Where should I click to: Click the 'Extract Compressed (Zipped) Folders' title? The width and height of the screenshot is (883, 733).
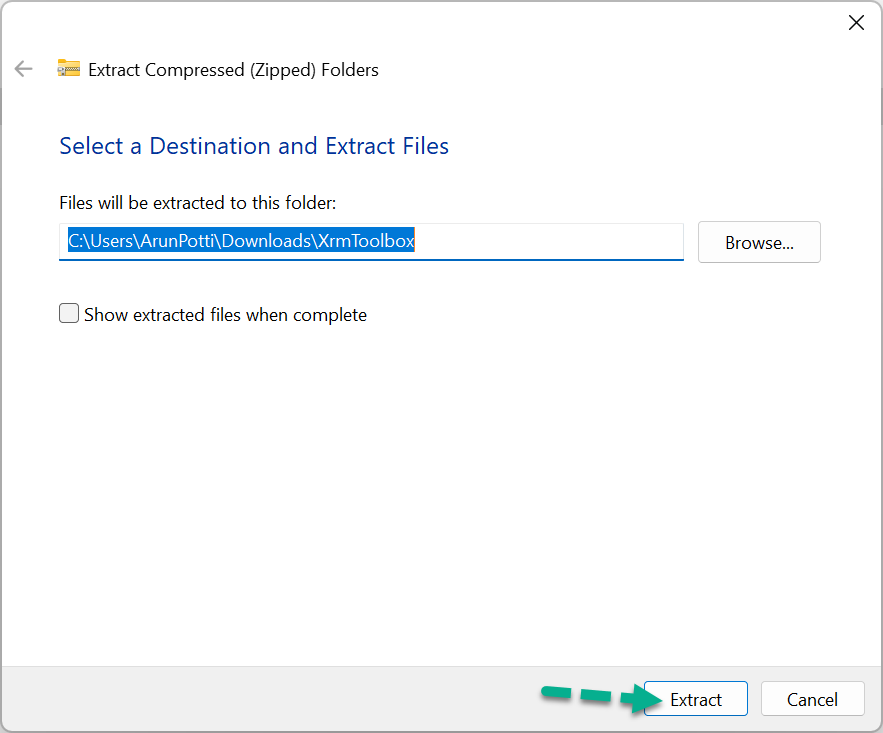(233, 70)
